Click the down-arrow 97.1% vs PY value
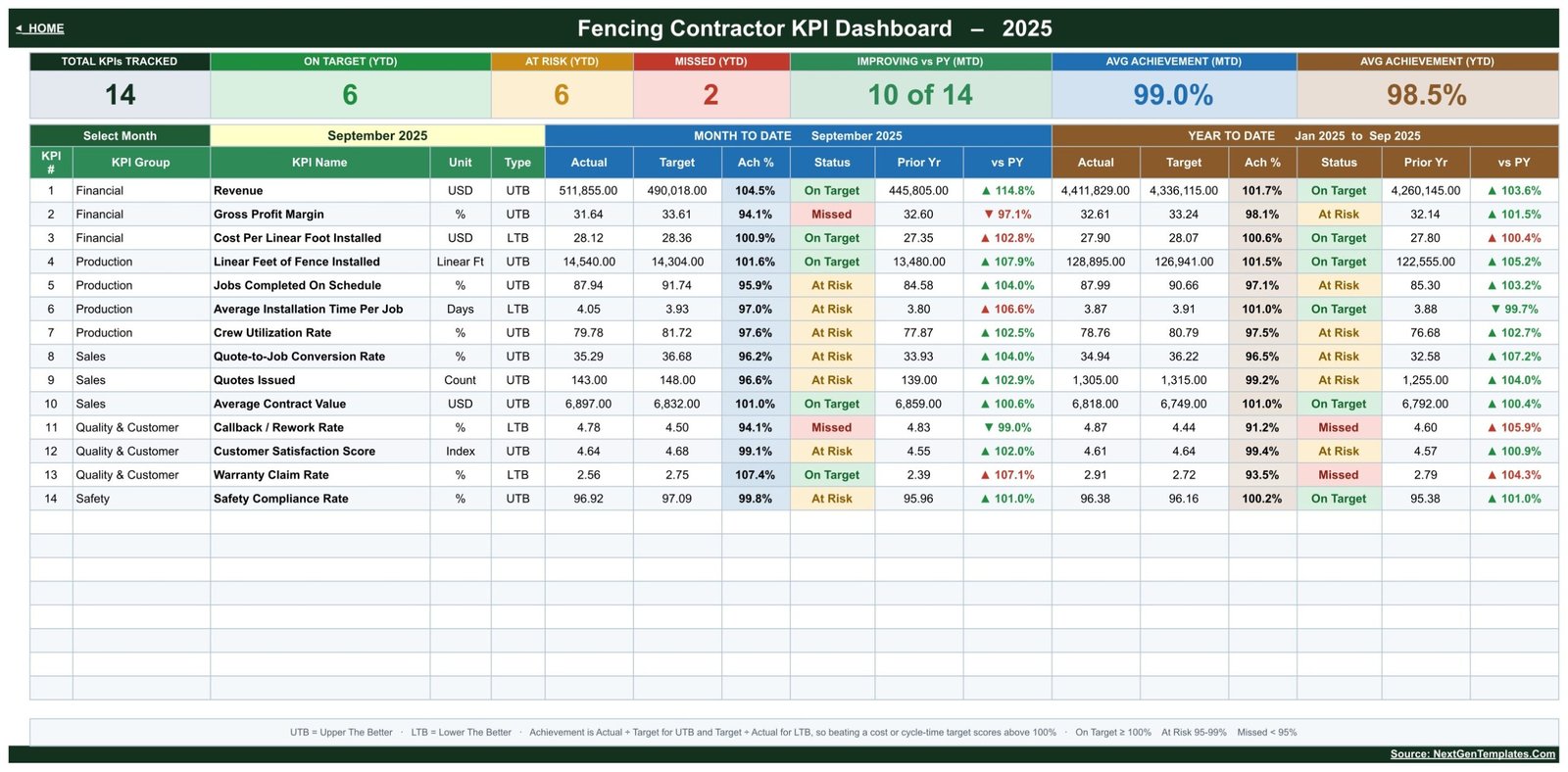This screenshot has height=772, width=1568. 1007,215
